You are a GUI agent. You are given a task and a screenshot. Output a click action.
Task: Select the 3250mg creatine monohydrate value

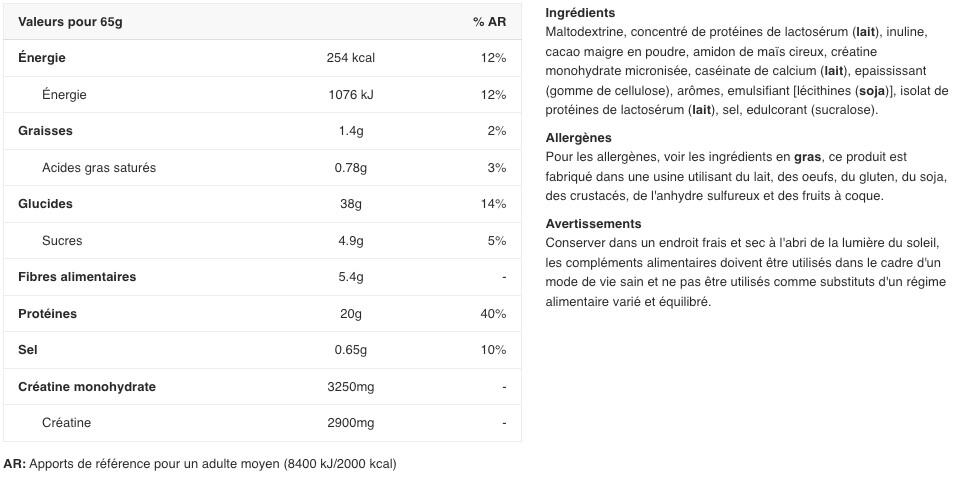[350, 387]
